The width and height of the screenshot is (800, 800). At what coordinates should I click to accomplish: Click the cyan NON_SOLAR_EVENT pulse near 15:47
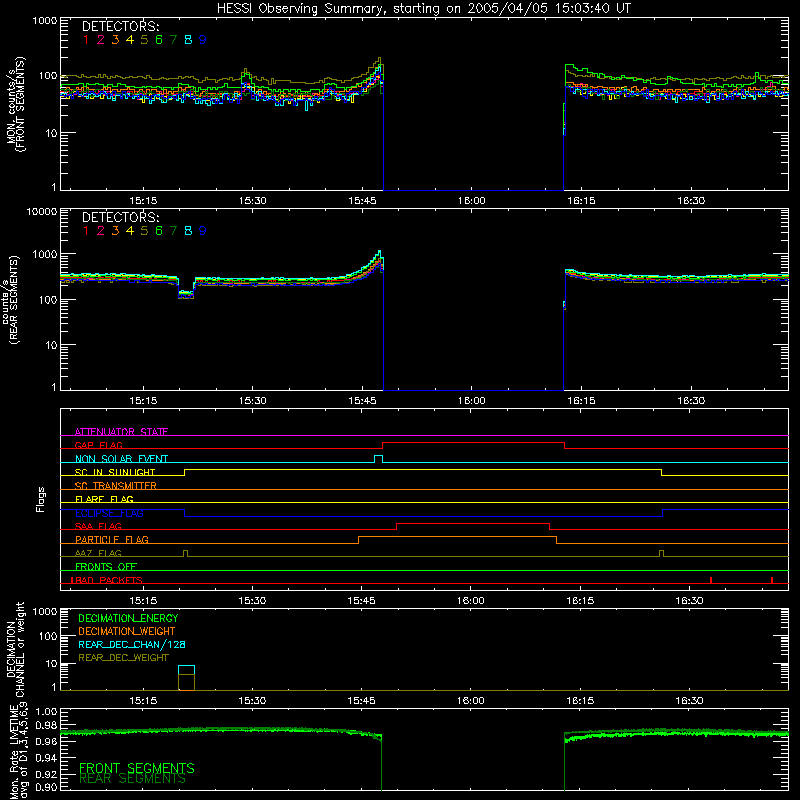click(x=379, y=459)
